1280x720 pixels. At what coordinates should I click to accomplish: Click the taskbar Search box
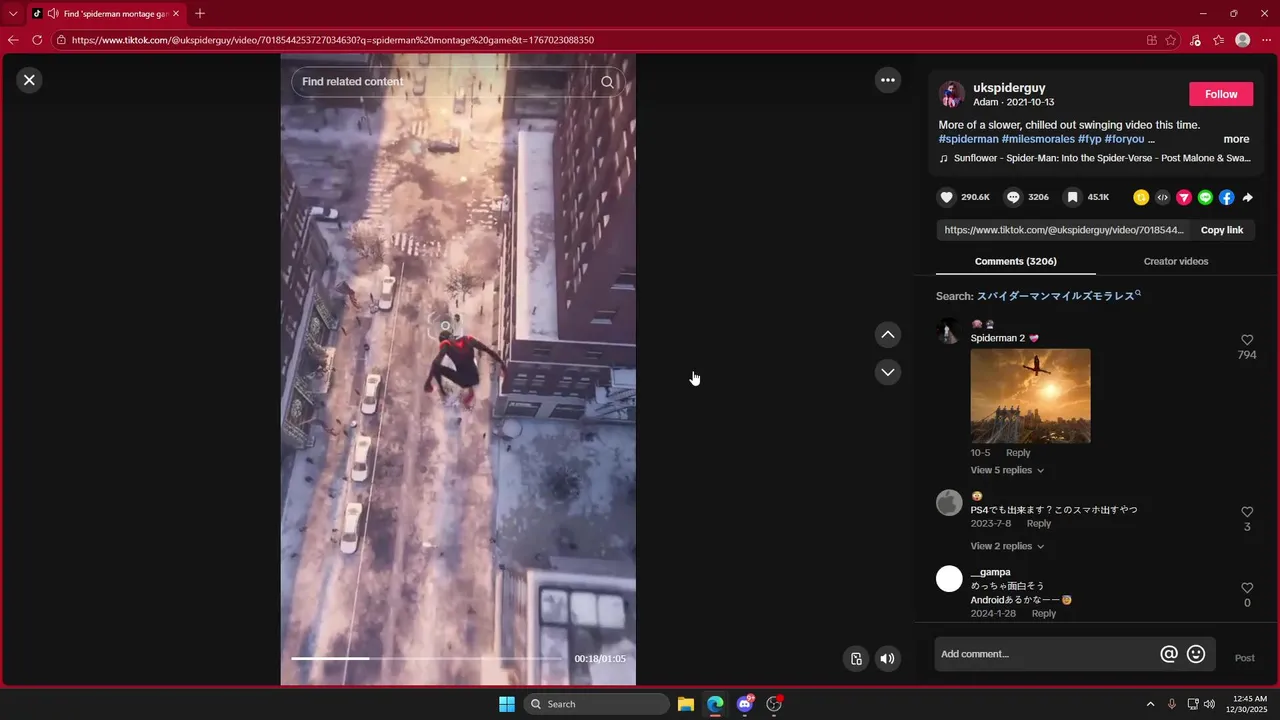597,704
